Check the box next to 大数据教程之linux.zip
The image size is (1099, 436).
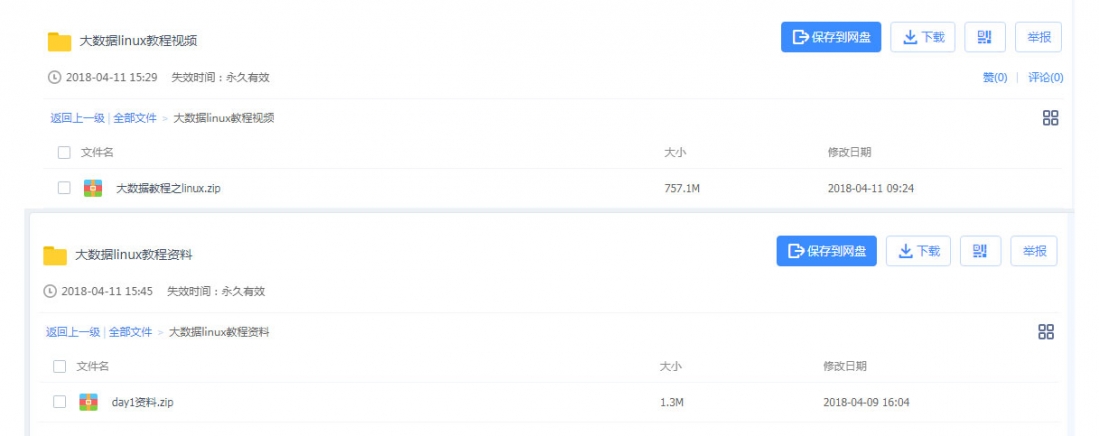point(64,188)
